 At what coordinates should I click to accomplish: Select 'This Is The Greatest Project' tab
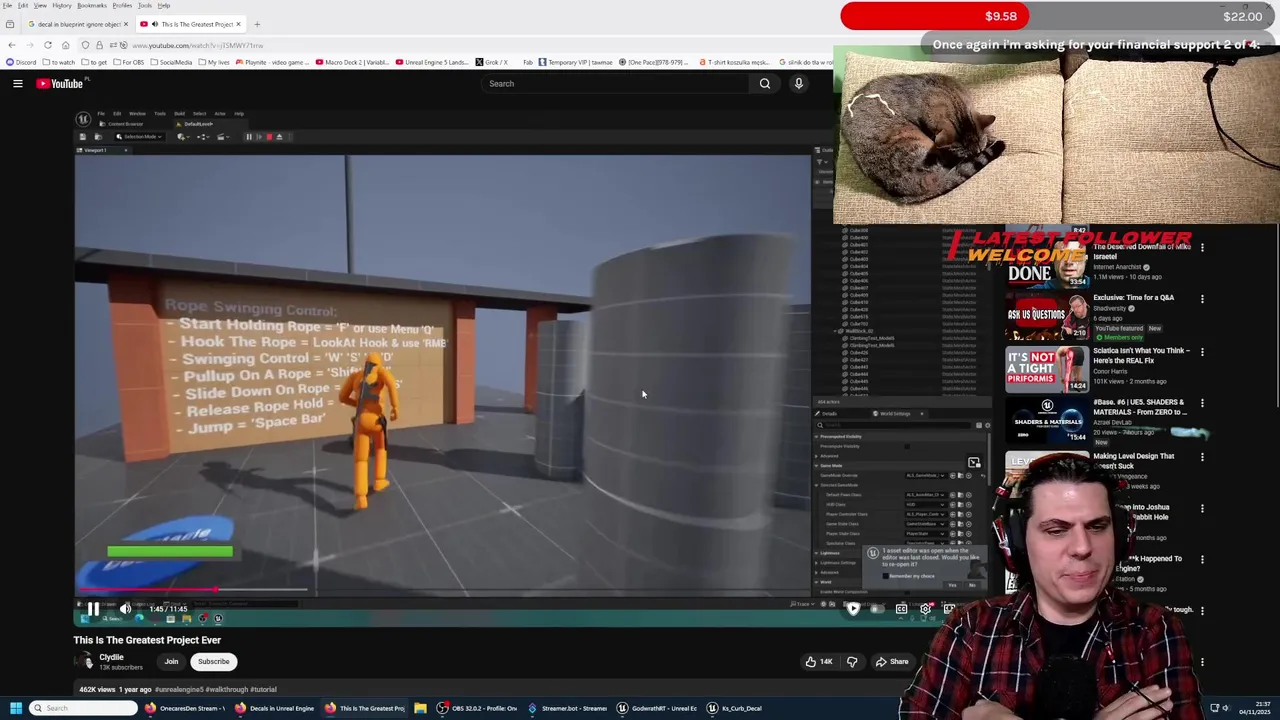190,24
